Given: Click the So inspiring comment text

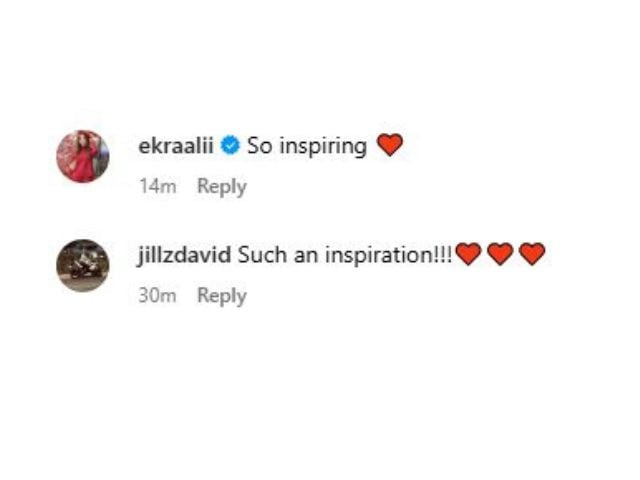Looking at the screenshot, I should coord(307,146).
